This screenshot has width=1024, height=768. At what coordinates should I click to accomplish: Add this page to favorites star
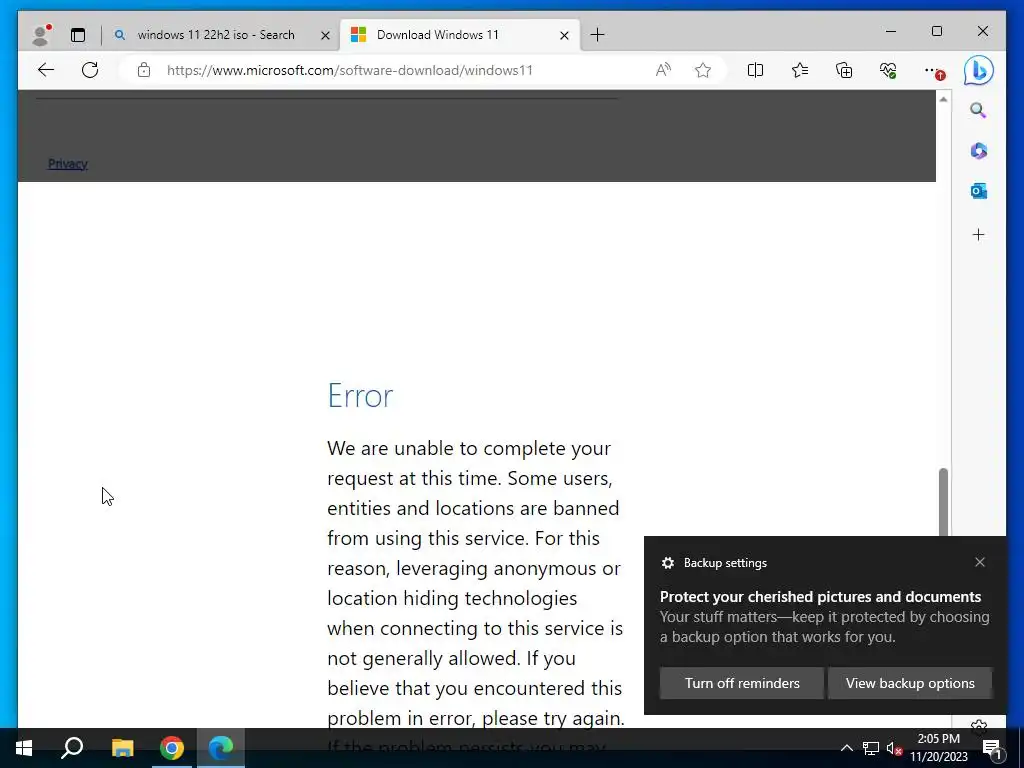pos(703,70)
